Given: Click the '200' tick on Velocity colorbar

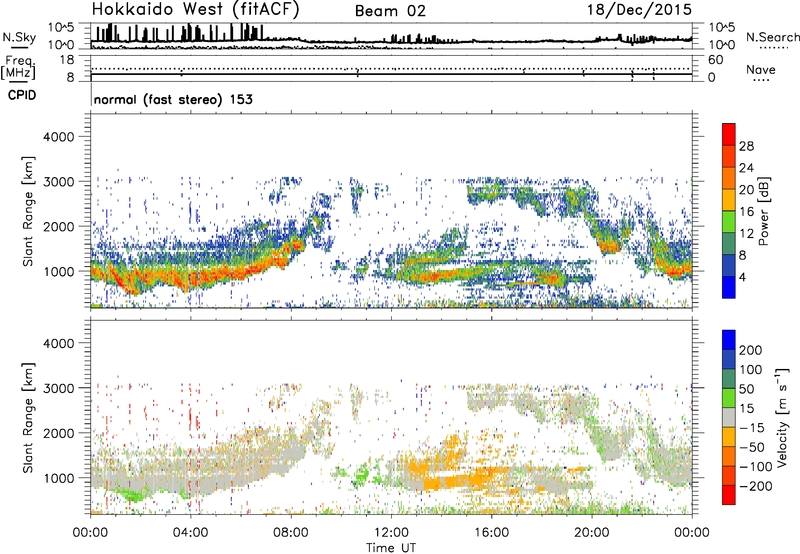Looking at the screenshot, I should [x=751, y=350].
